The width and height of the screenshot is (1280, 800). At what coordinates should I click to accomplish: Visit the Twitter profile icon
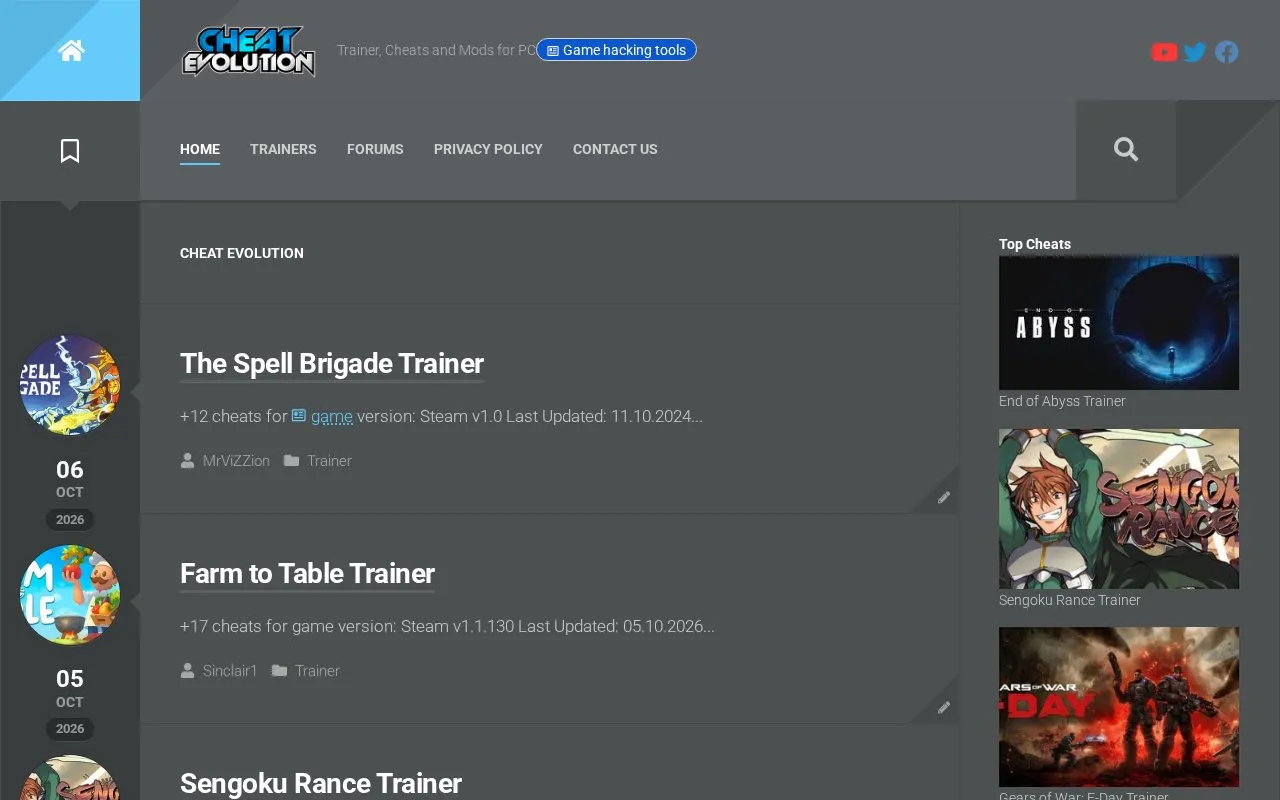point(1195,52)
